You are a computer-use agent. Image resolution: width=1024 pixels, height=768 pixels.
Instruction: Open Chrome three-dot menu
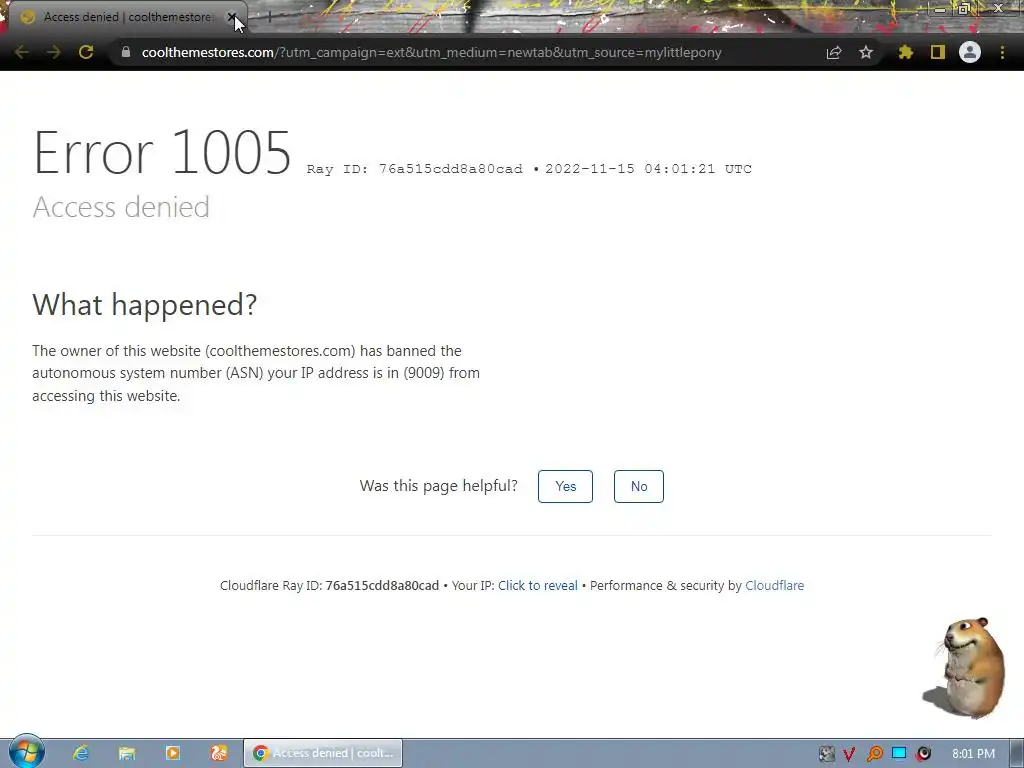[x=1002, y=52]
